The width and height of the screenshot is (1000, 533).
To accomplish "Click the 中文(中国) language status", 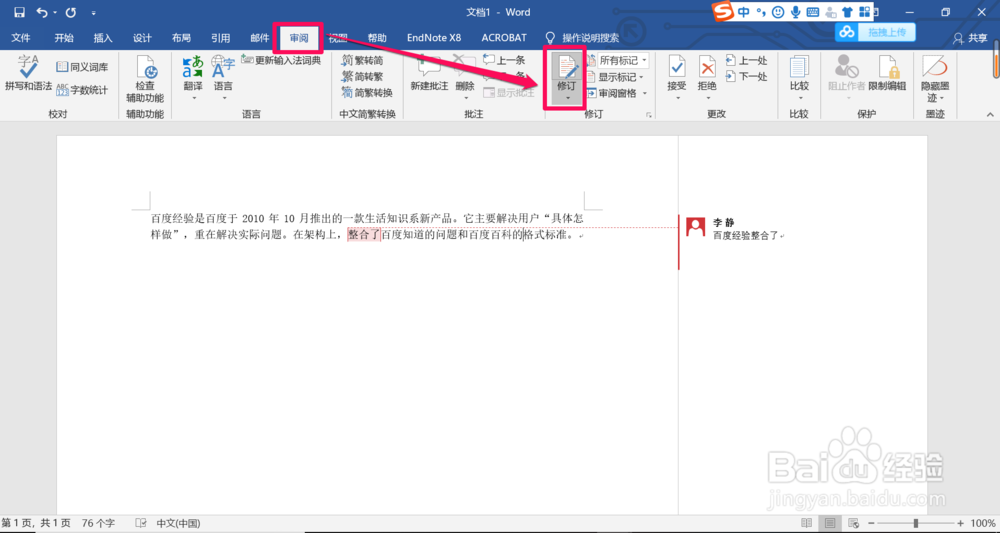I will [179, 523].
